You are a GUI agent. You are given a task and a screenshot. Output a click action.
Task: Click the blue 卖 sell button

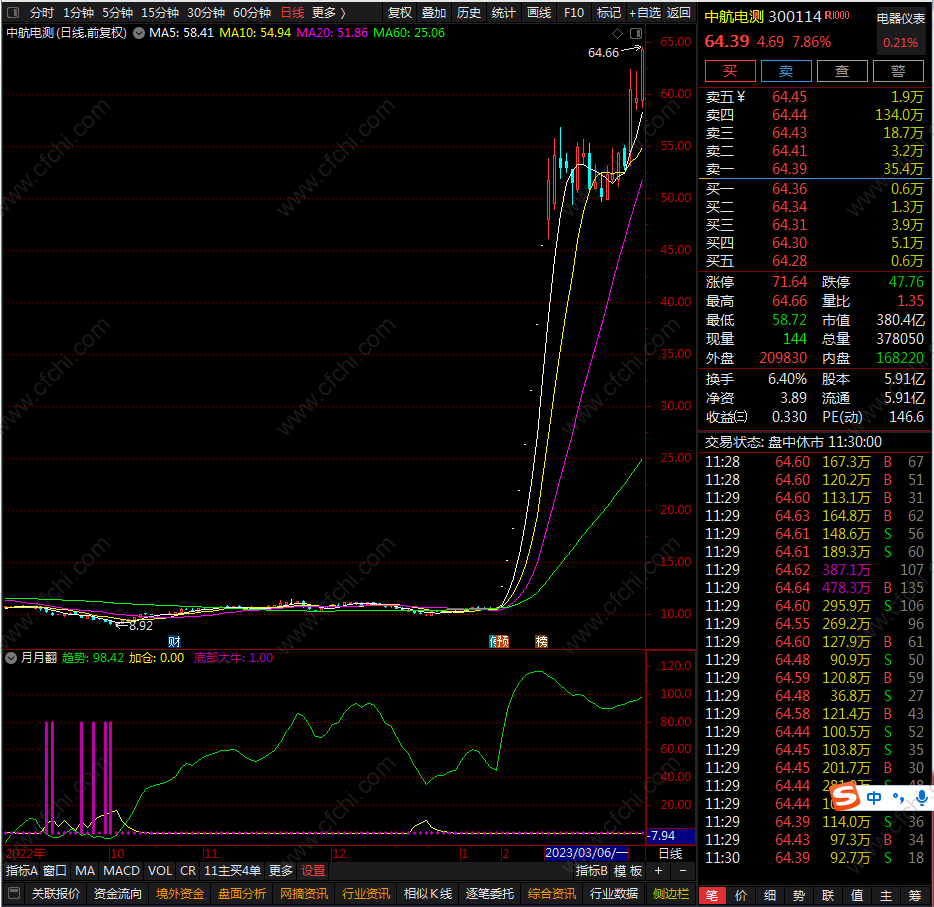tap(786, 71)
